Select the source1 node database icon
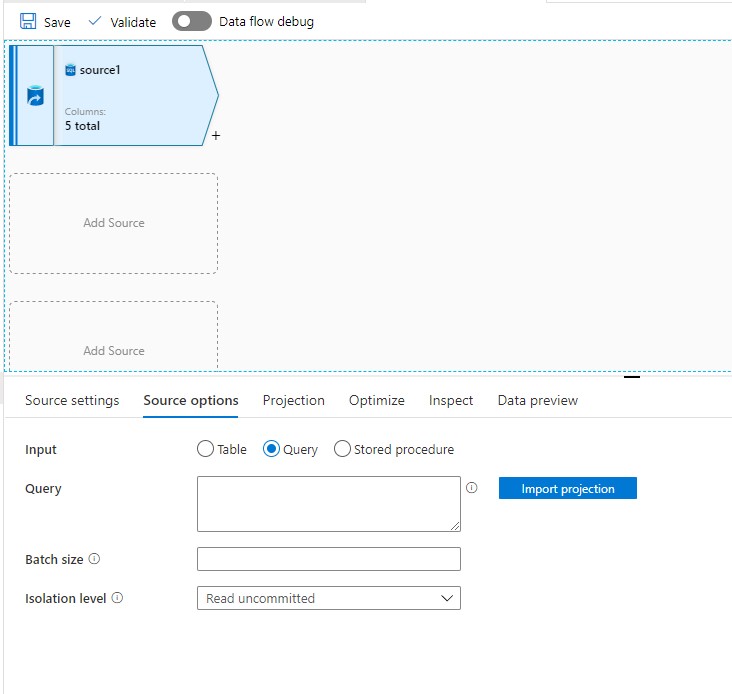This screenshot has height=694, width=732. tap(35, 96)
